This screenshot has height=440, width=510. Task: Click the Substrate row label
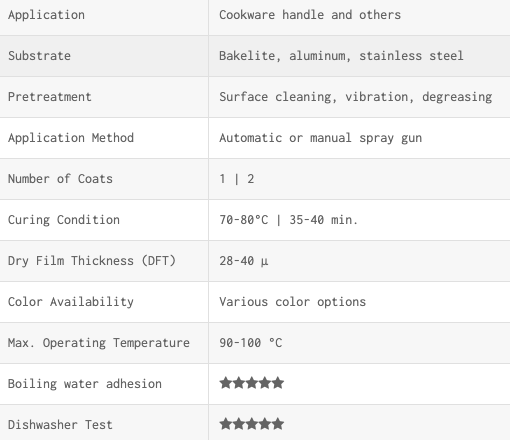[39, 56]
